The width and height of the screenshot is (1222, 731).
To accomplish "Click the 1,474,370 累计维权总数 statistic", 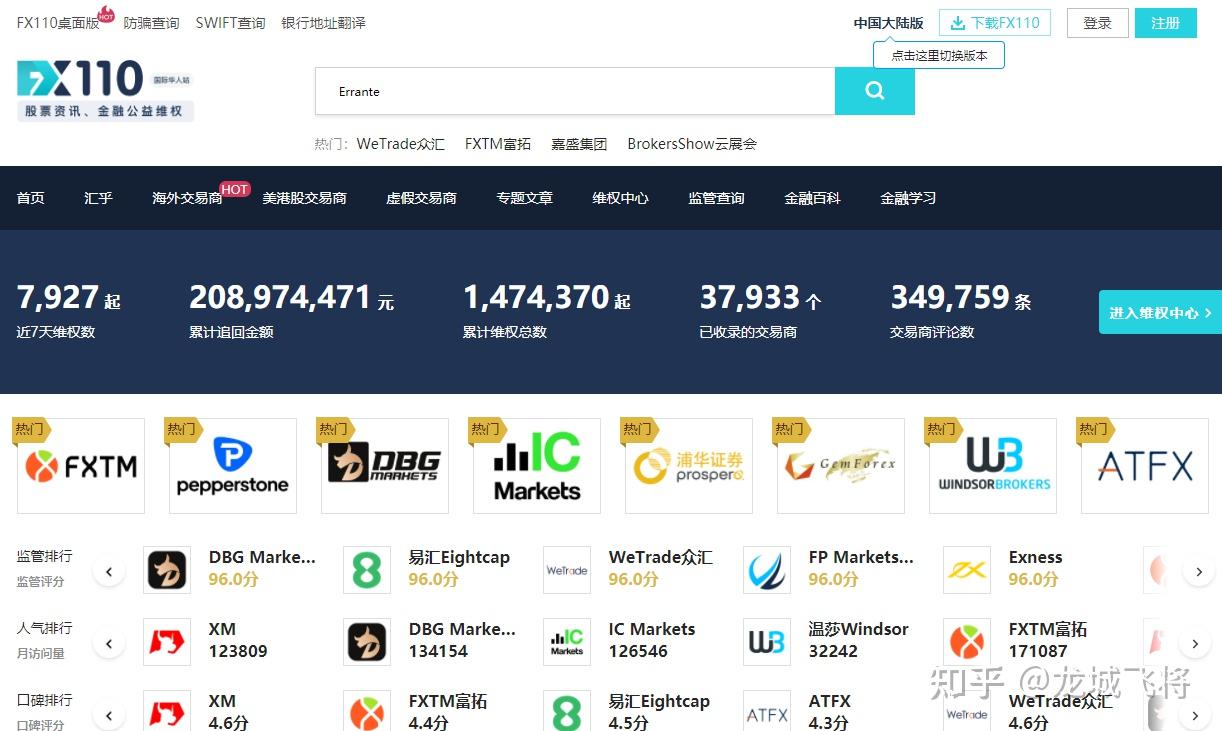I will click(547, 310).
